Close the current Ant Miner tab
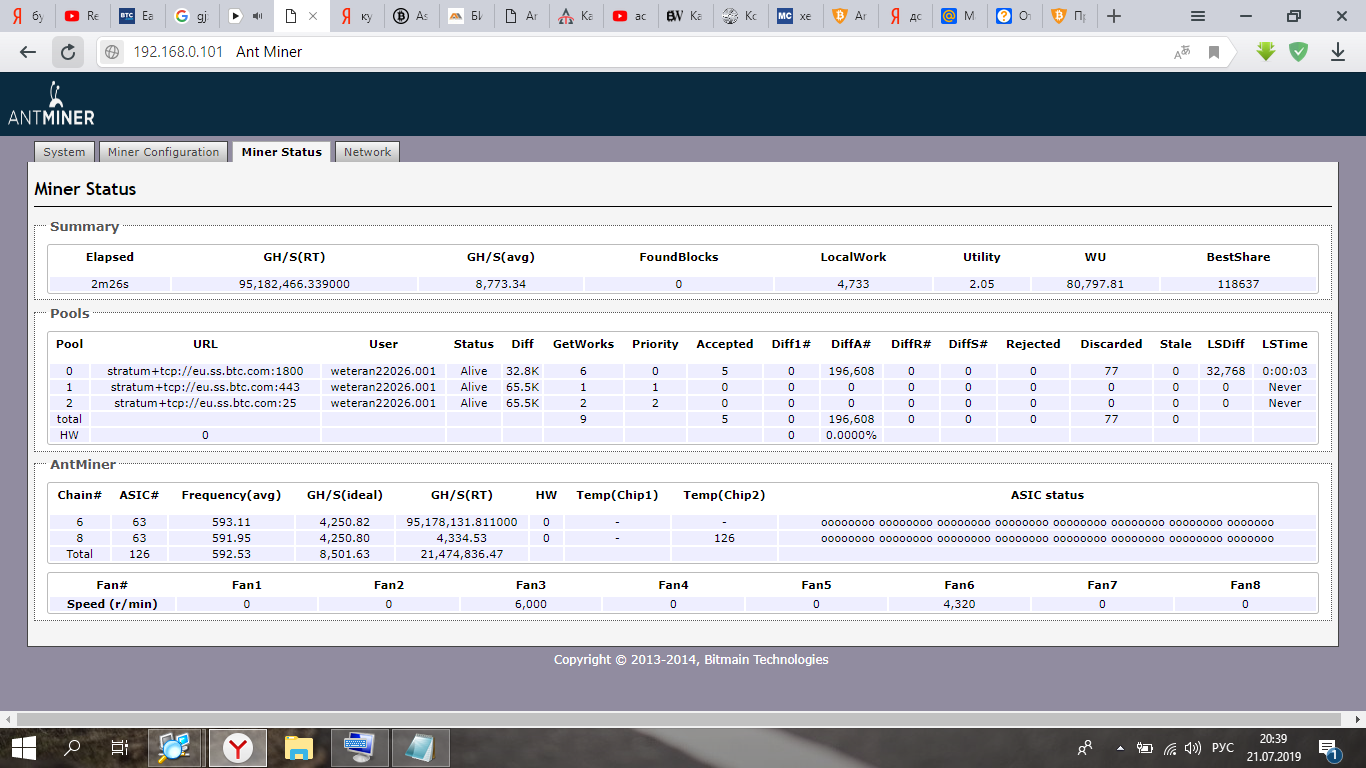This screenshot has width=1366, height=768. click(313, 16)
